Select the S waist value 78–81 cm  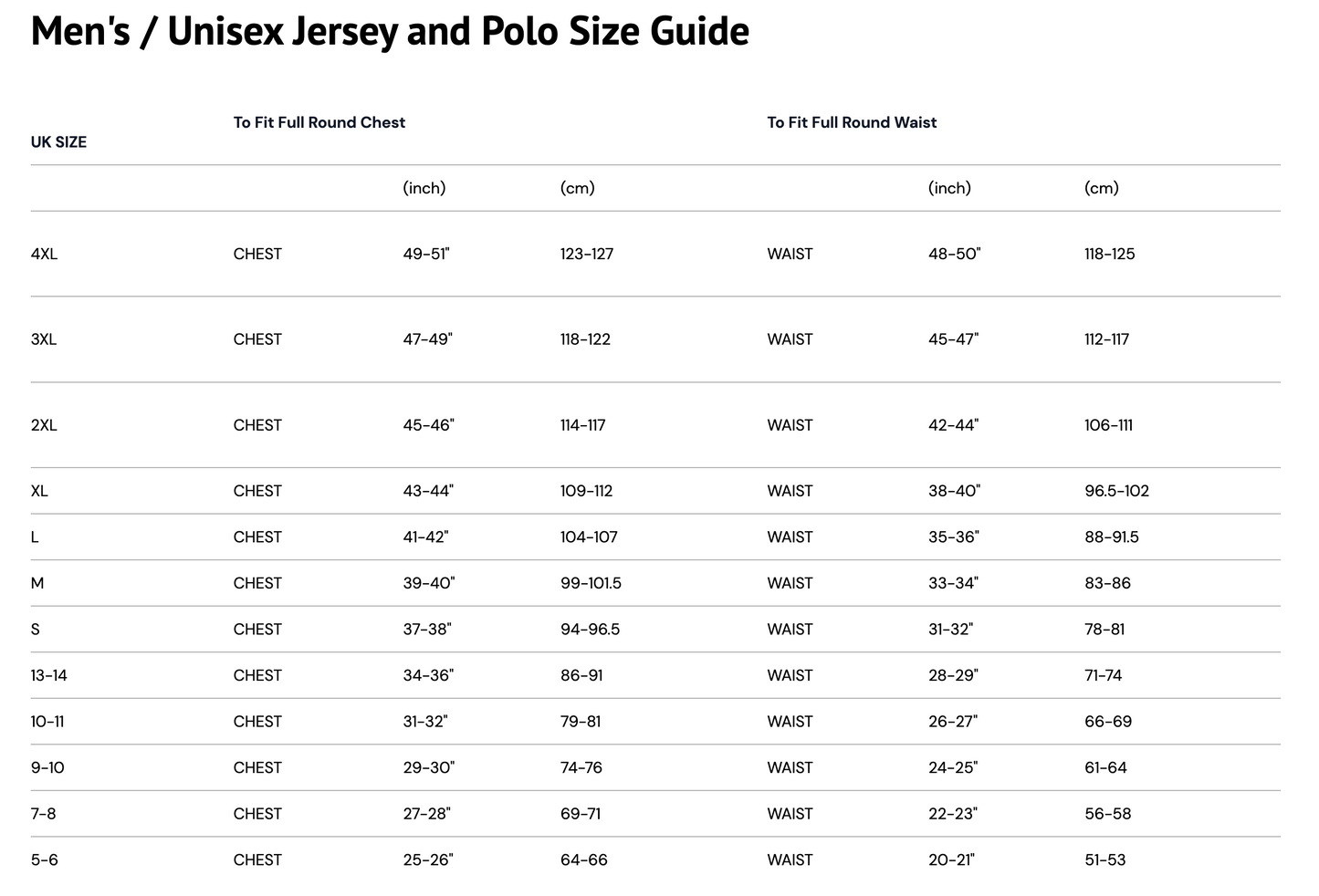pyautogui.click(x=1104, y=630)
